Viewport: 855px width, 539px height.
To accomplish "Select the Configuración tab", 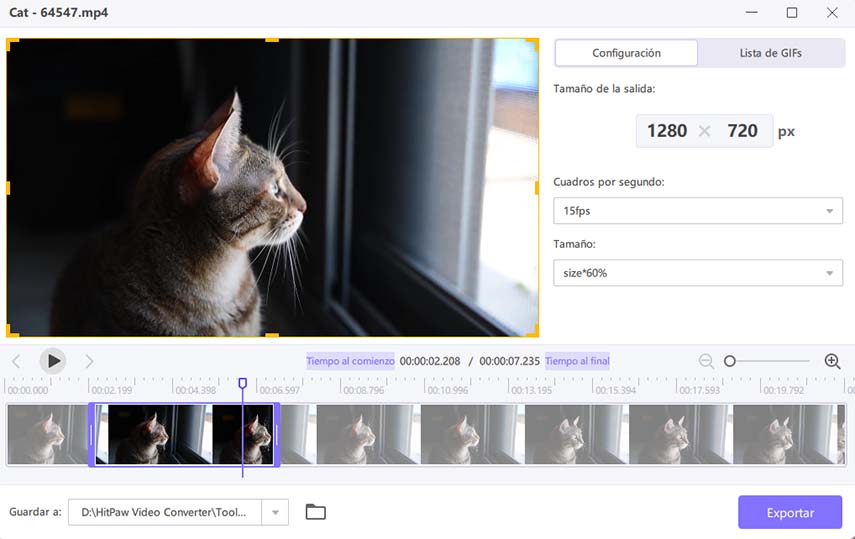I will (x=626, y=53).
